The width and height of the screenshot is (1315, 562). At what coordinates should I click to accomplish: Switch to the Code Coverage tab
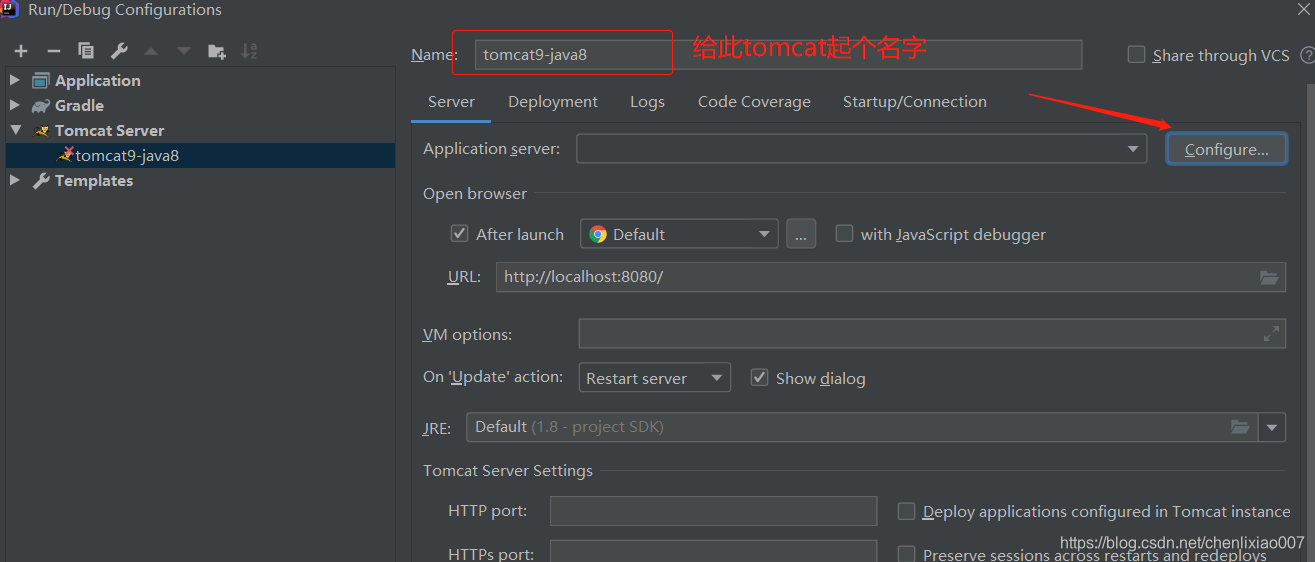tap(754, 102)
